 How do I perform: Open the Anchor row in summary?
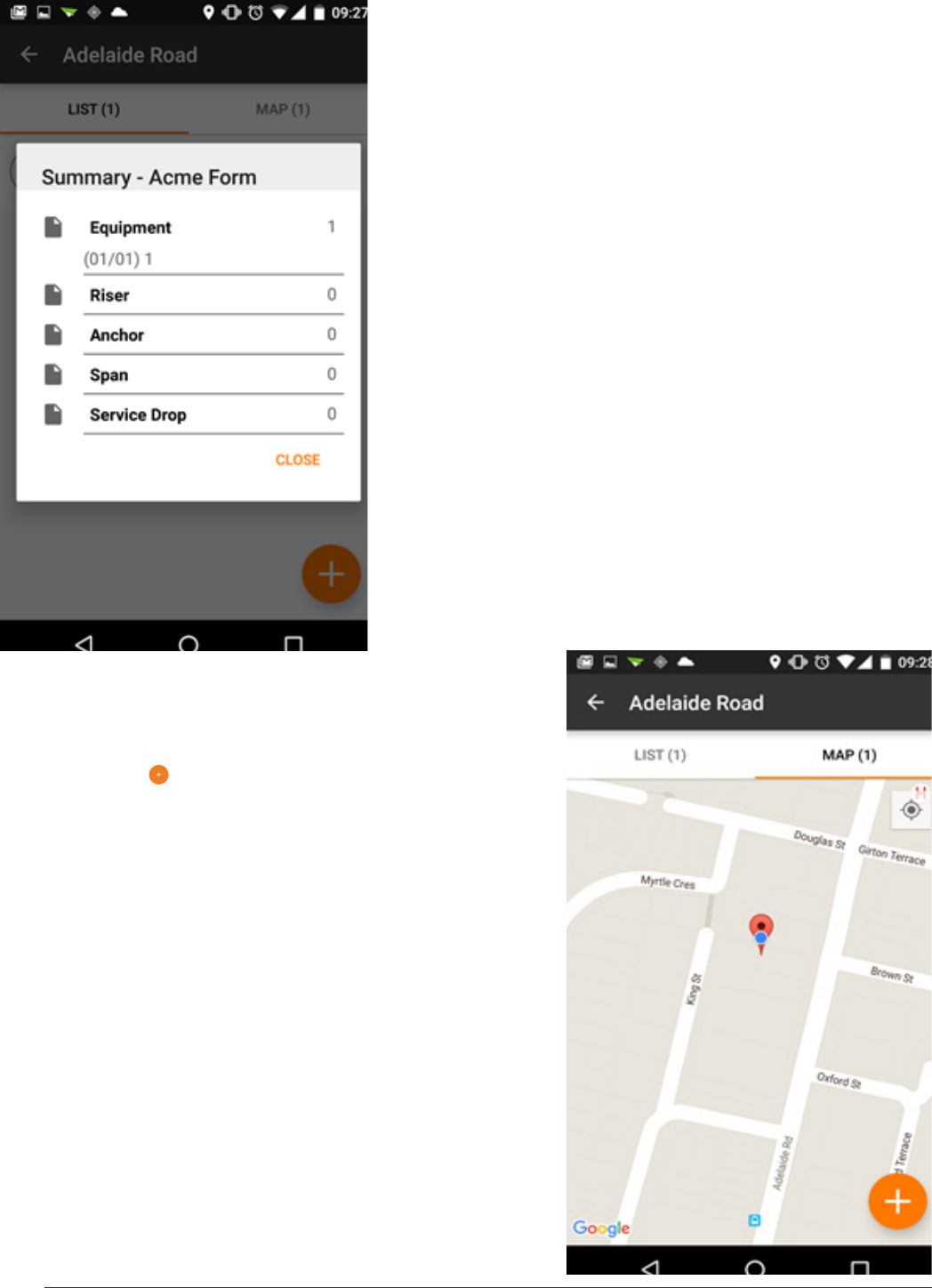pyautogui.click(x=213, y=335)
